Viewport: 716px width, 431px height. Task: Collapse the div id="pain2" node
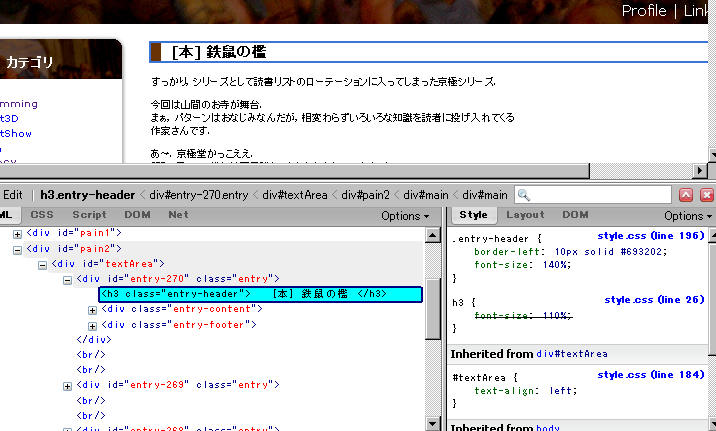pos(17,250)
